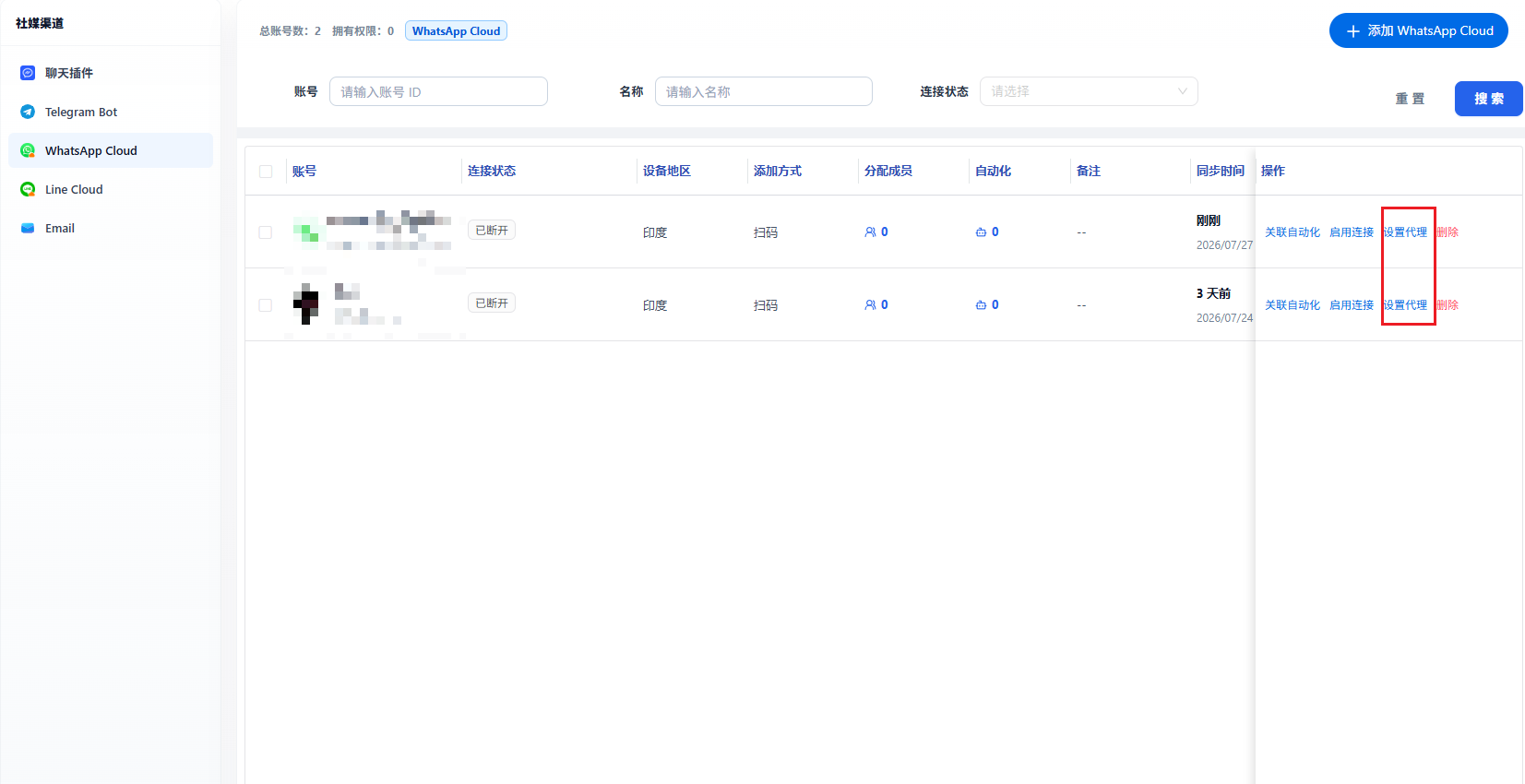Click the Telegram Bot paper-plane icon
Screen dimensions: 1525x784
(28, 112)
